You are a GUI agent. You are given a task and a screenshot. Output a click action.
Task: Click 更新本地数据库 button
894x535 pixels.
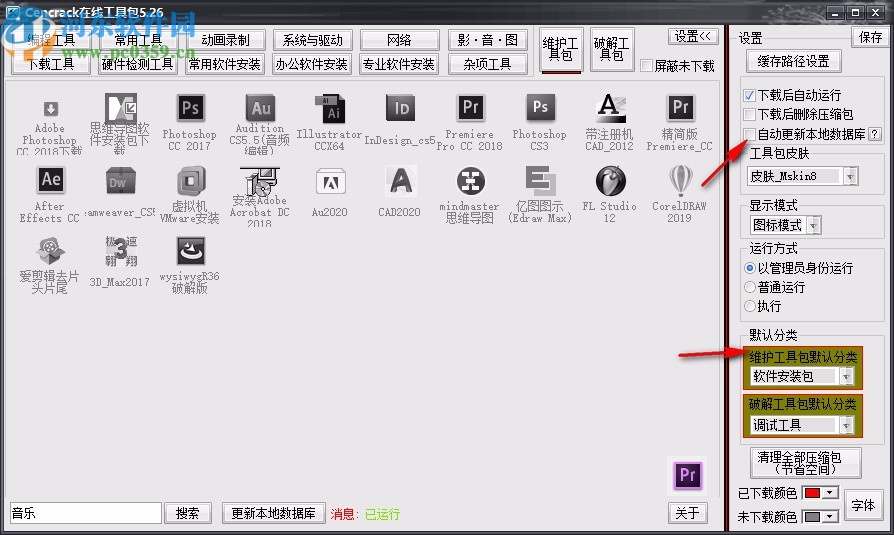[274, 513]
